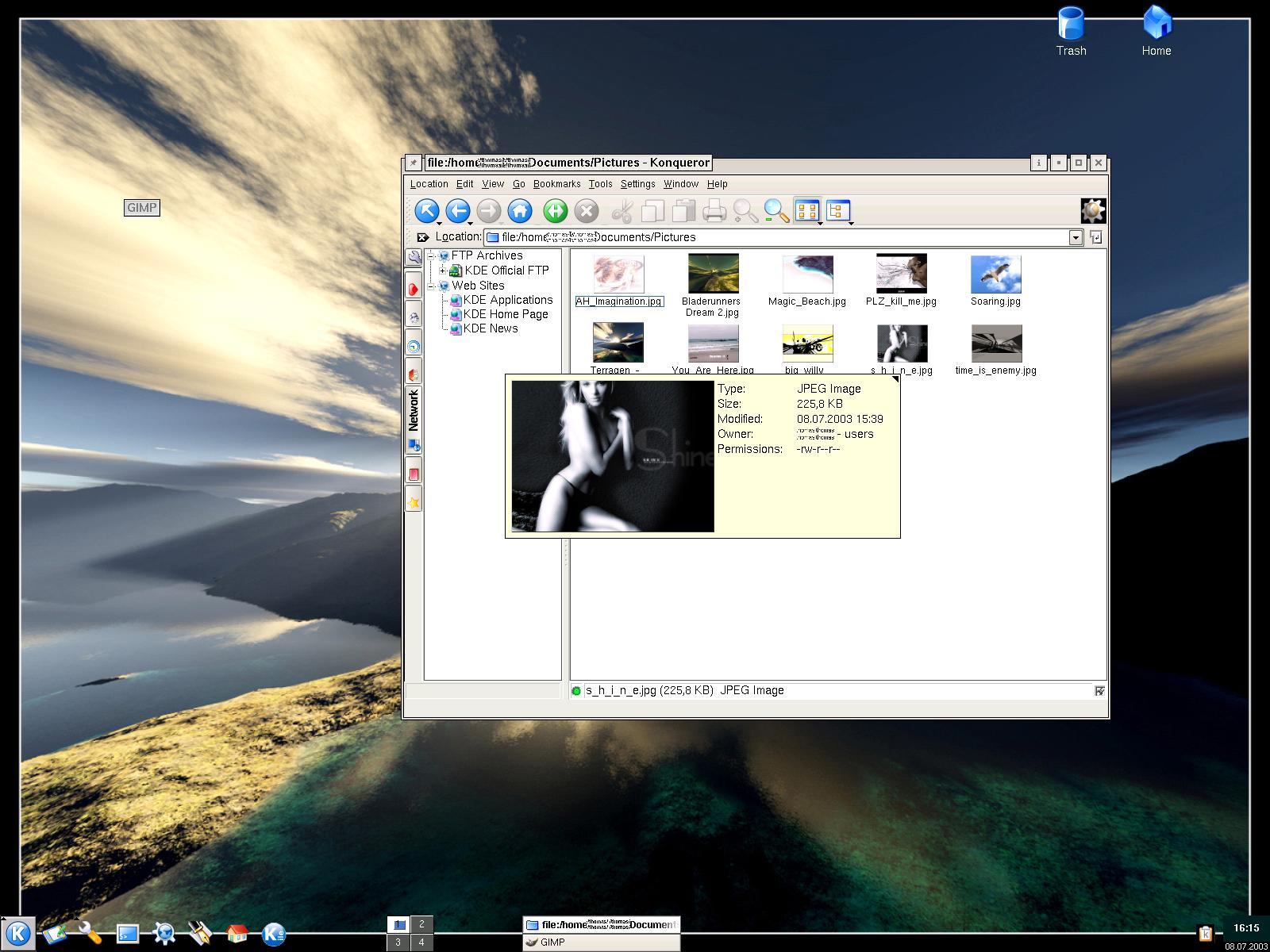Image resolution: width=1270 pixels, height=952 pixels.
Task: Click the Paste clipboard icon
Action: tap(684, 211)
